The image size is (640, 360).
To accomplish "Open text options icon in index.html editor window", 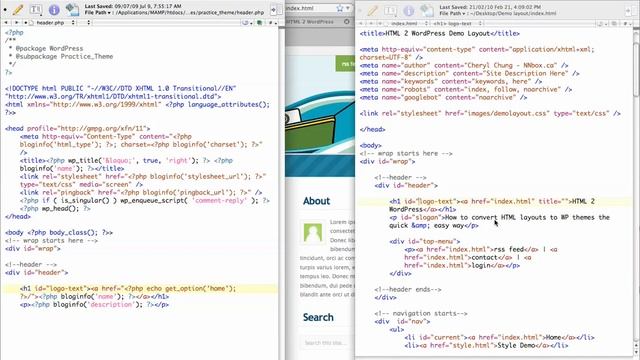I will tap(390, 11).
